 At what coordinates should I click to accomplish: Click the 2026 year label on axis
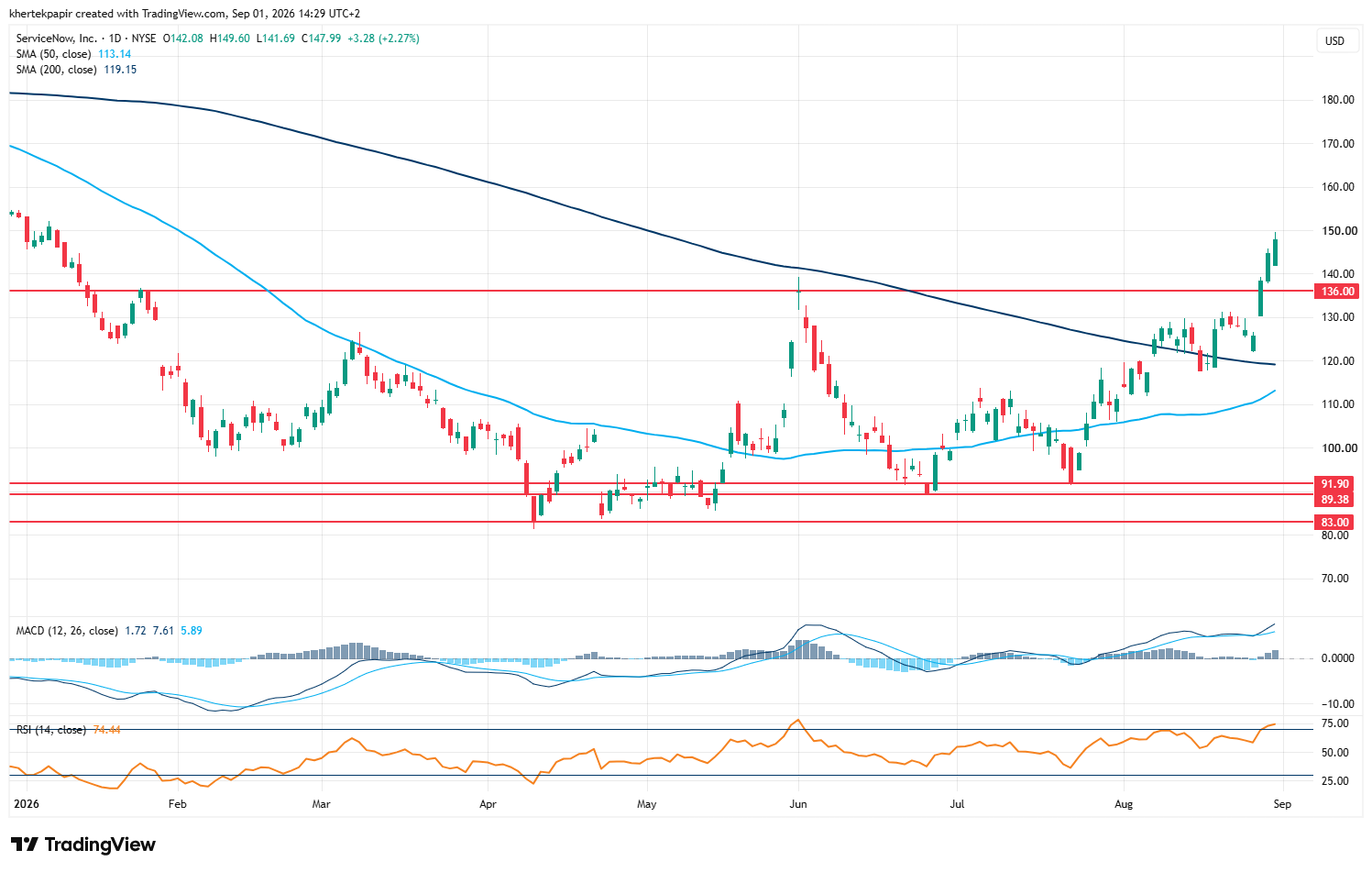point(26,804)
